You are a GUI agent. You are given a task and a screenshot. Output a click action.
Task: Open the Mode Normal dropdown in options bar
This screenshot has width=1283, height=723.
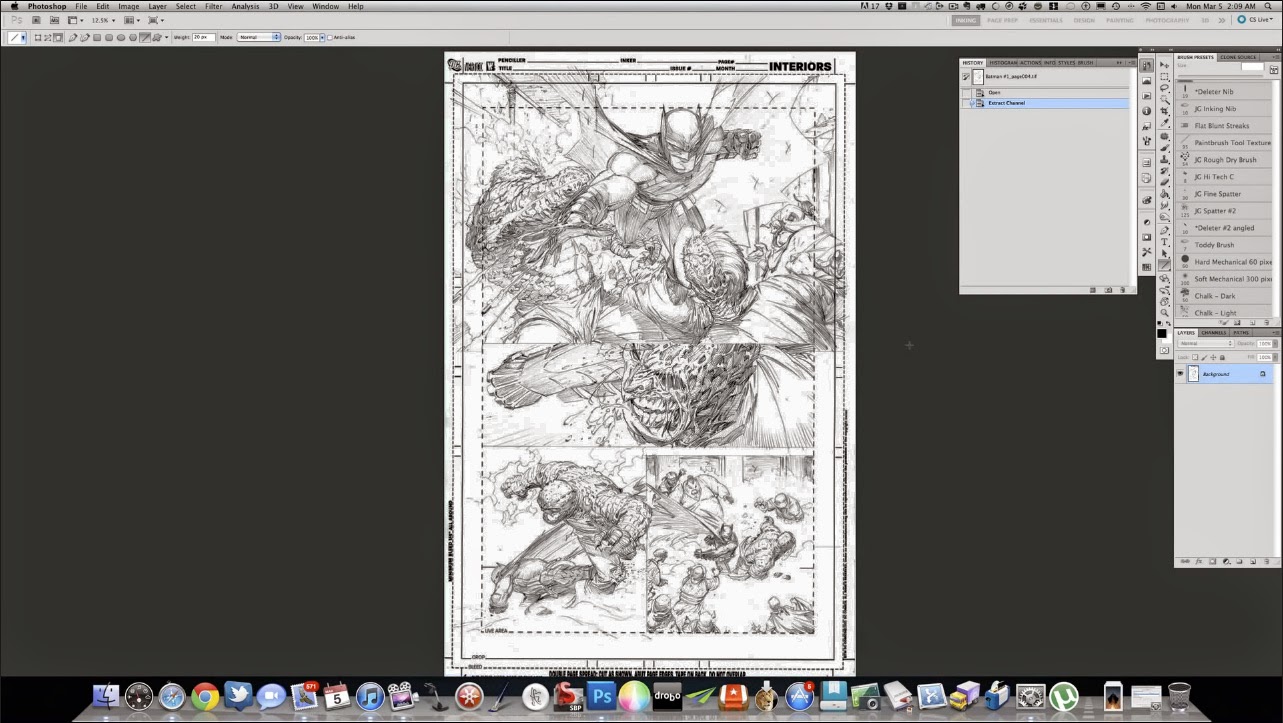pos(259,37)
